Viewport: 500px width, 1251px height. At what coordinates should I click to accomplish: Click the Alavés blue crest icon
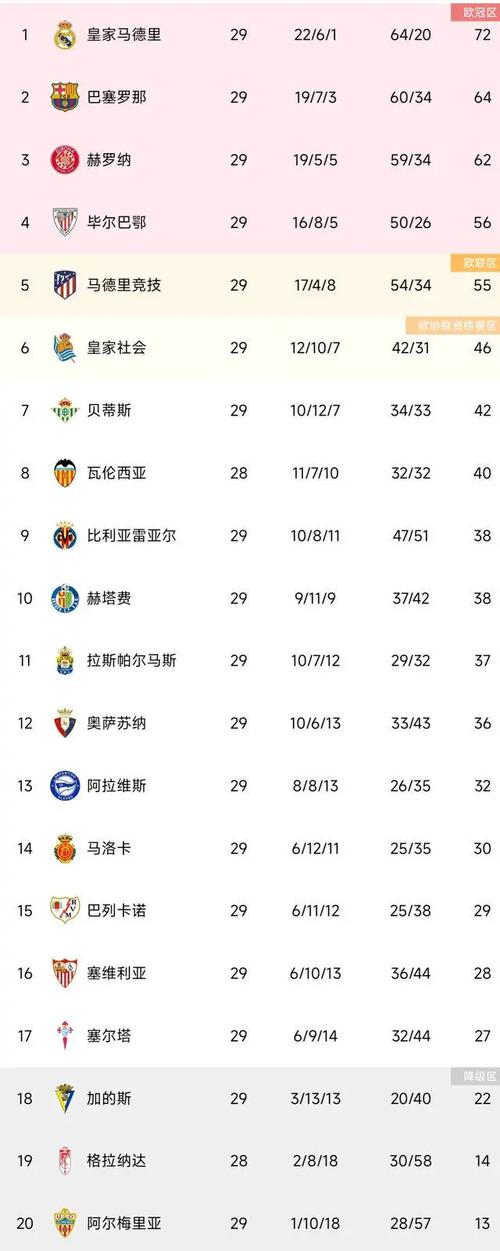click(65, 785)
